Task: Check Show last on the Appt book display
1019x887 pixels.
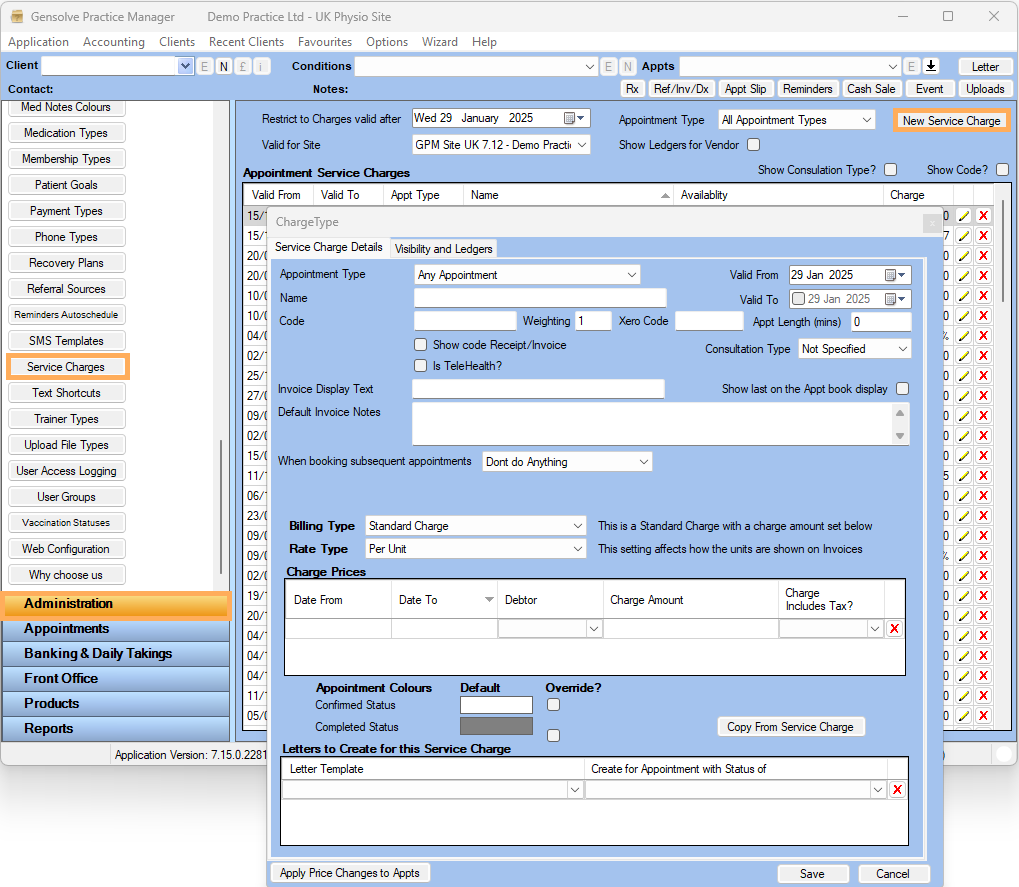Action: point(903,389)
